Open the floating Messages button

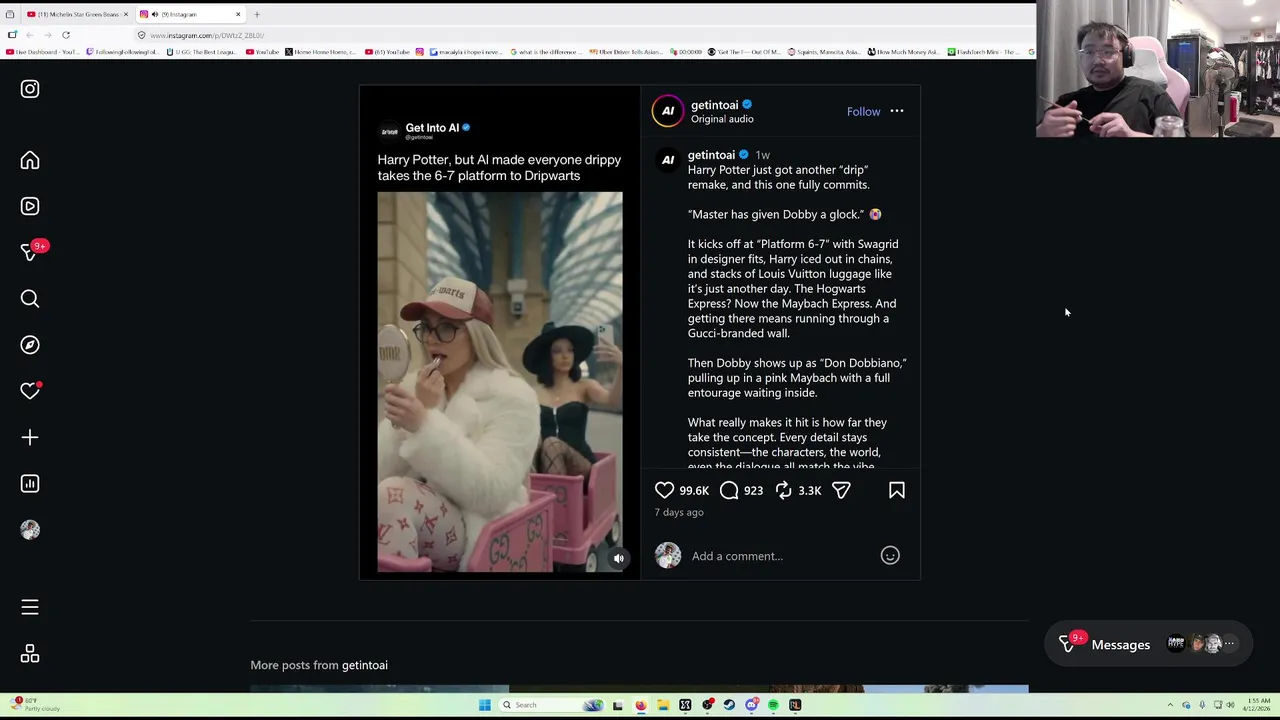(1148, 645)
